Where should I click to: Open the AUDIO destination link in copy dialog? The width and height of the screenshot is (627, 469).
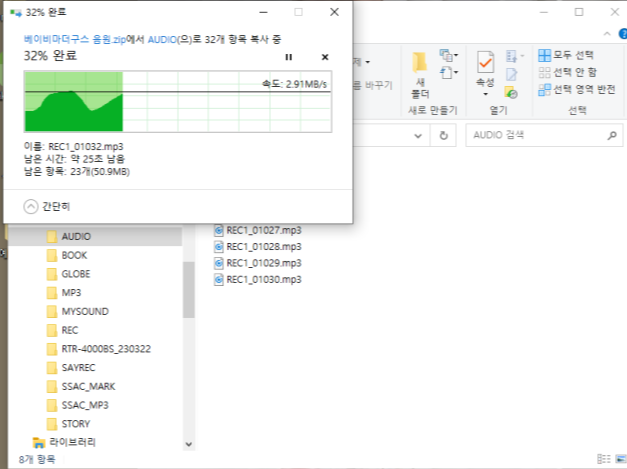(162, 39)
